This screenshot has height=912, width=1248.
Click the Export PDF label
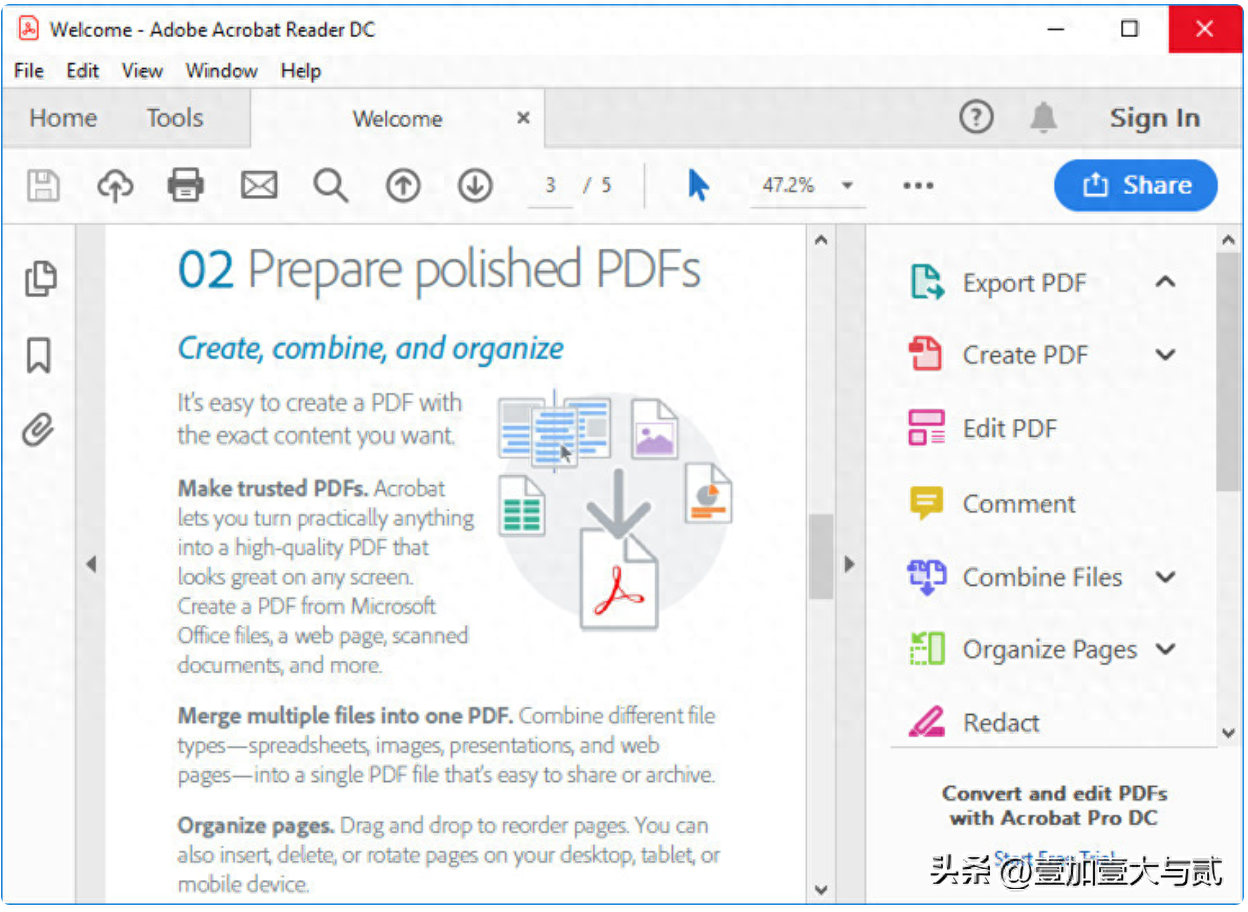(1024, 283)
